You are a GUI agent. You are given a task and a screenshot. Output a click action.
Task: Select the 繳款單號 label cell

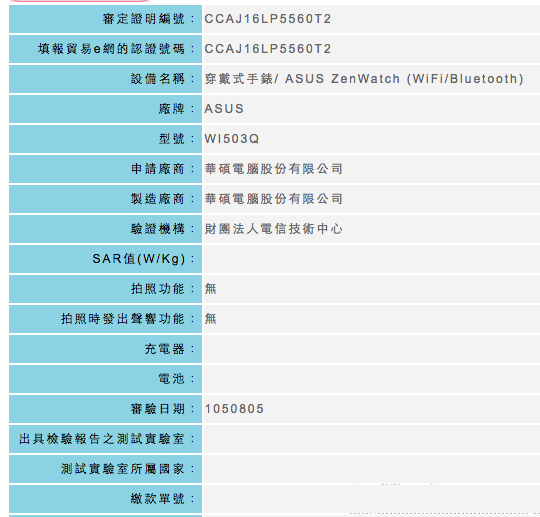(x=105, y=499)
